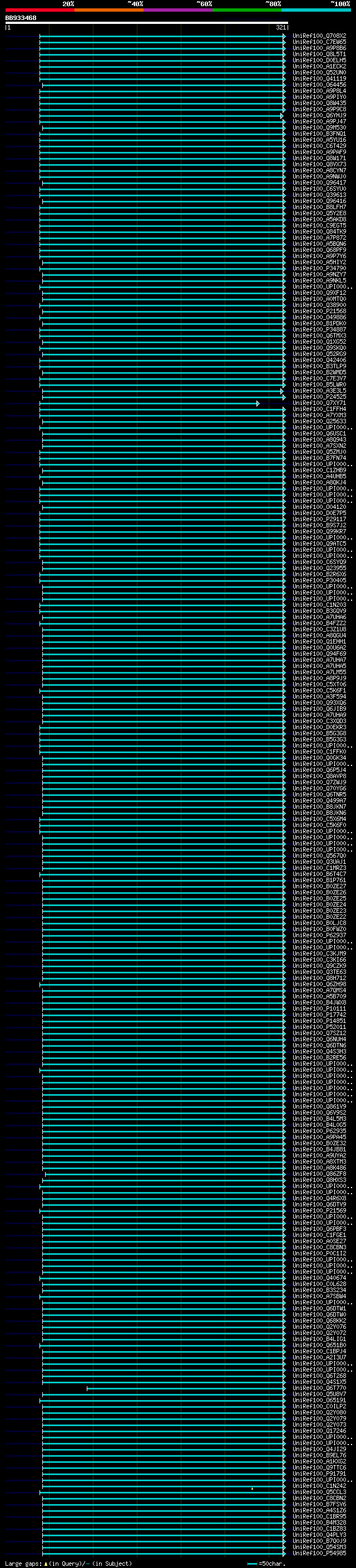Open hit UniRef100_B1P761
This screenshot has width=356, height=1568.
click(x=319, y=880)
